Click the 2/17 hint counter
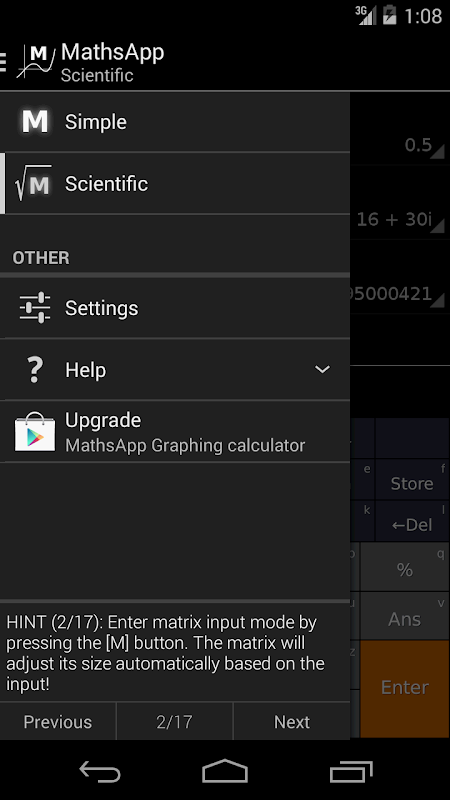Screen dimensions: 450x800 coord(174,722)
